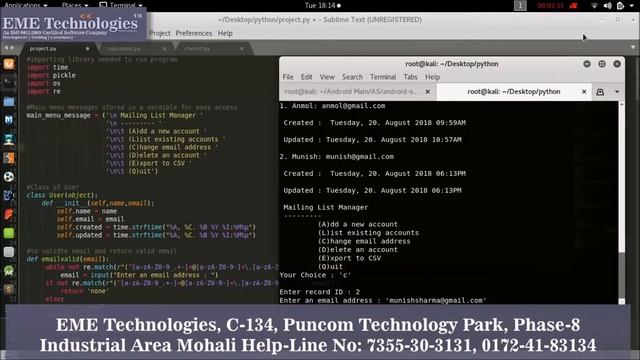Click the new tab icon in terminal

pyautogui.click(x=600, y=92)
